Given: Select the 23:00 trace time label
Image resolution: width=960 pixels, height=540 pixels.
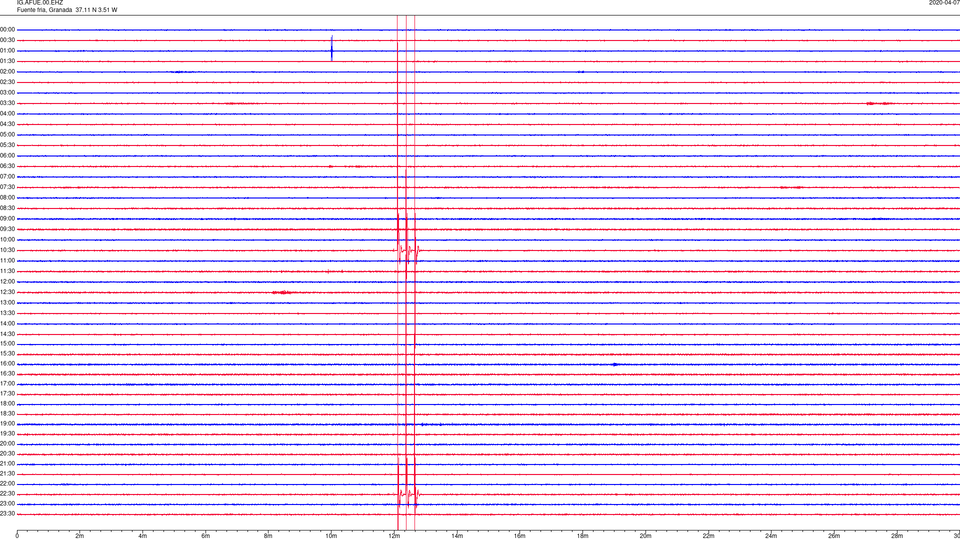Looking at the screenshot, I should [x=7, y=503].
